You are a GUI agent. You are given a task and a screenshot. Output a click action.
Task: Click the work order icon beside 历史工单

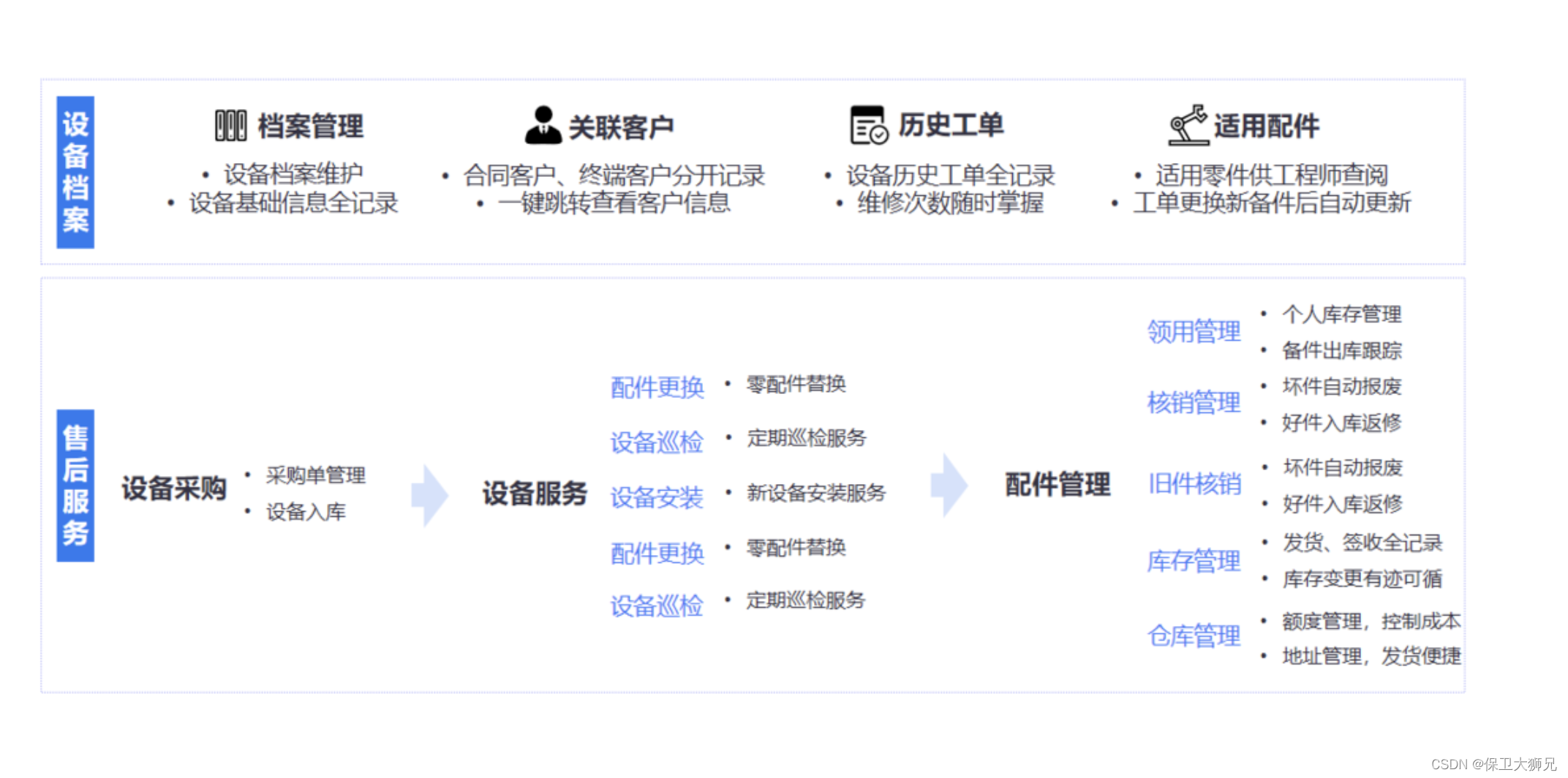(869, 125)
